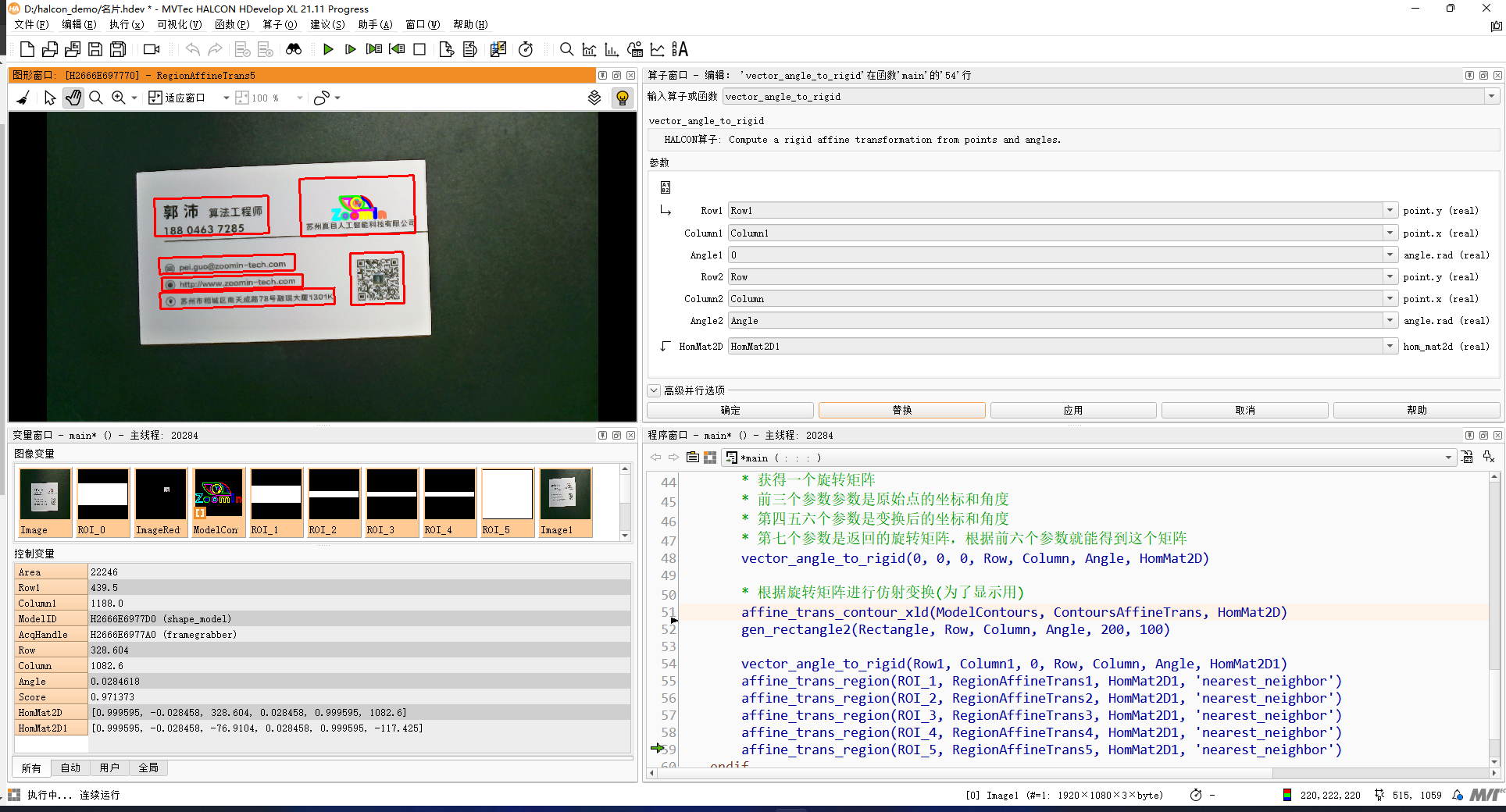Viewport: 1506px width, 812px height.
Task: Click the 帮助 button in operator window
Action: pos(1416,410)
